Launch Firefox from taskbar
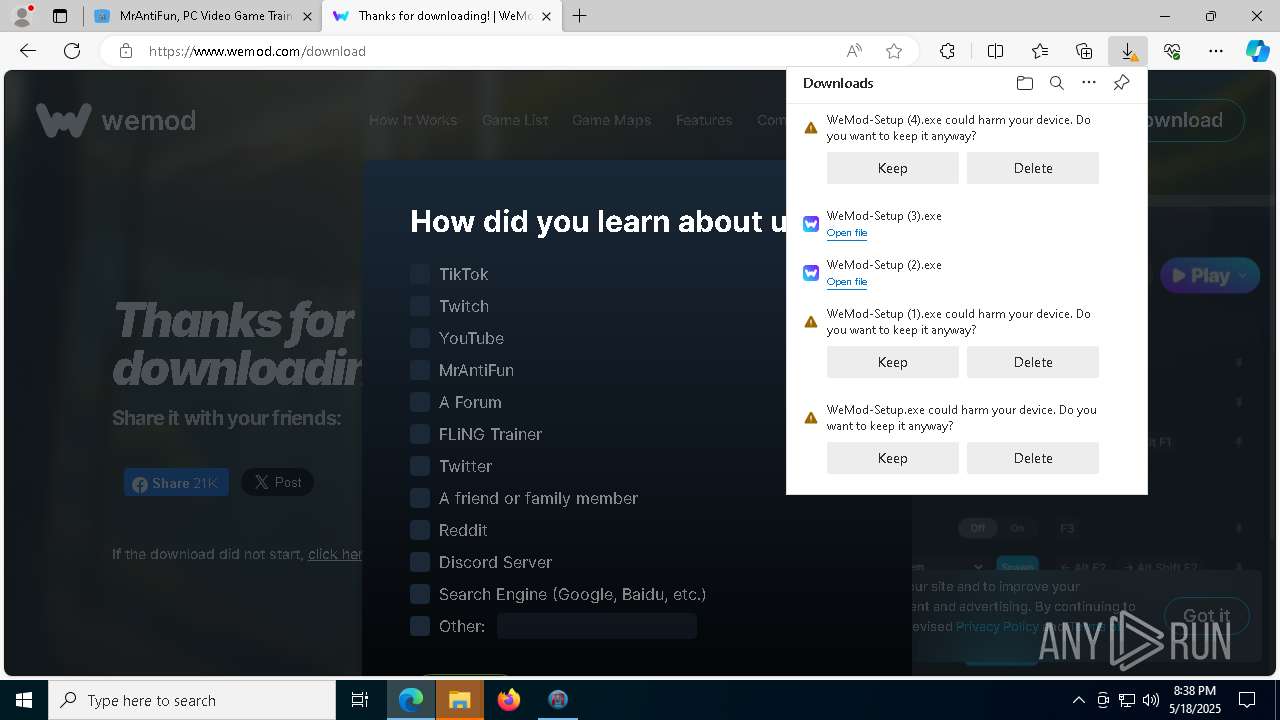Viewport: 1280px width, 720px height. [509, 700]
